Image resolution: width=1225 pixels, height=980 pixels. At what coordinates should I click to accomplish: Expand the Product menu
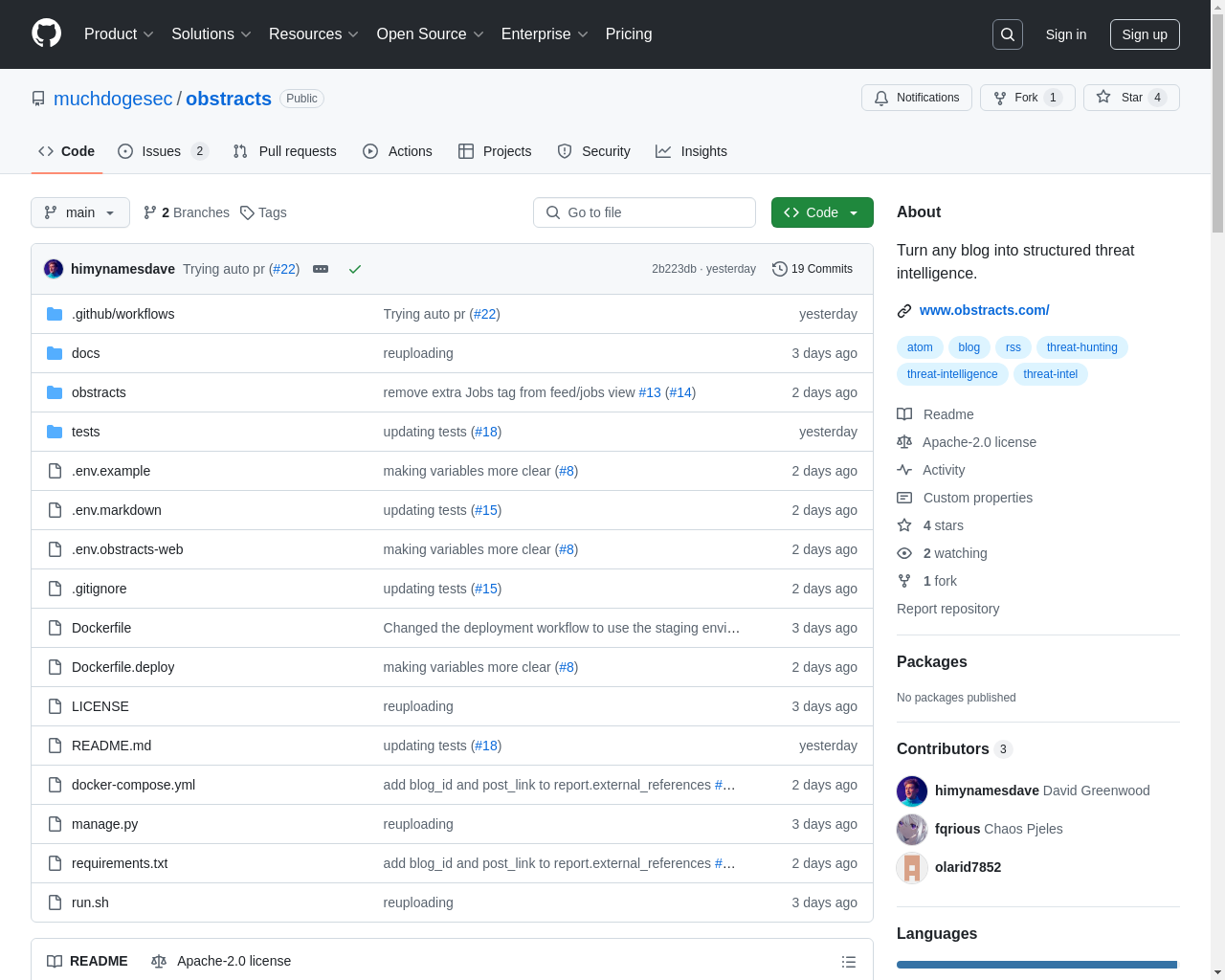tap(119, 33)
